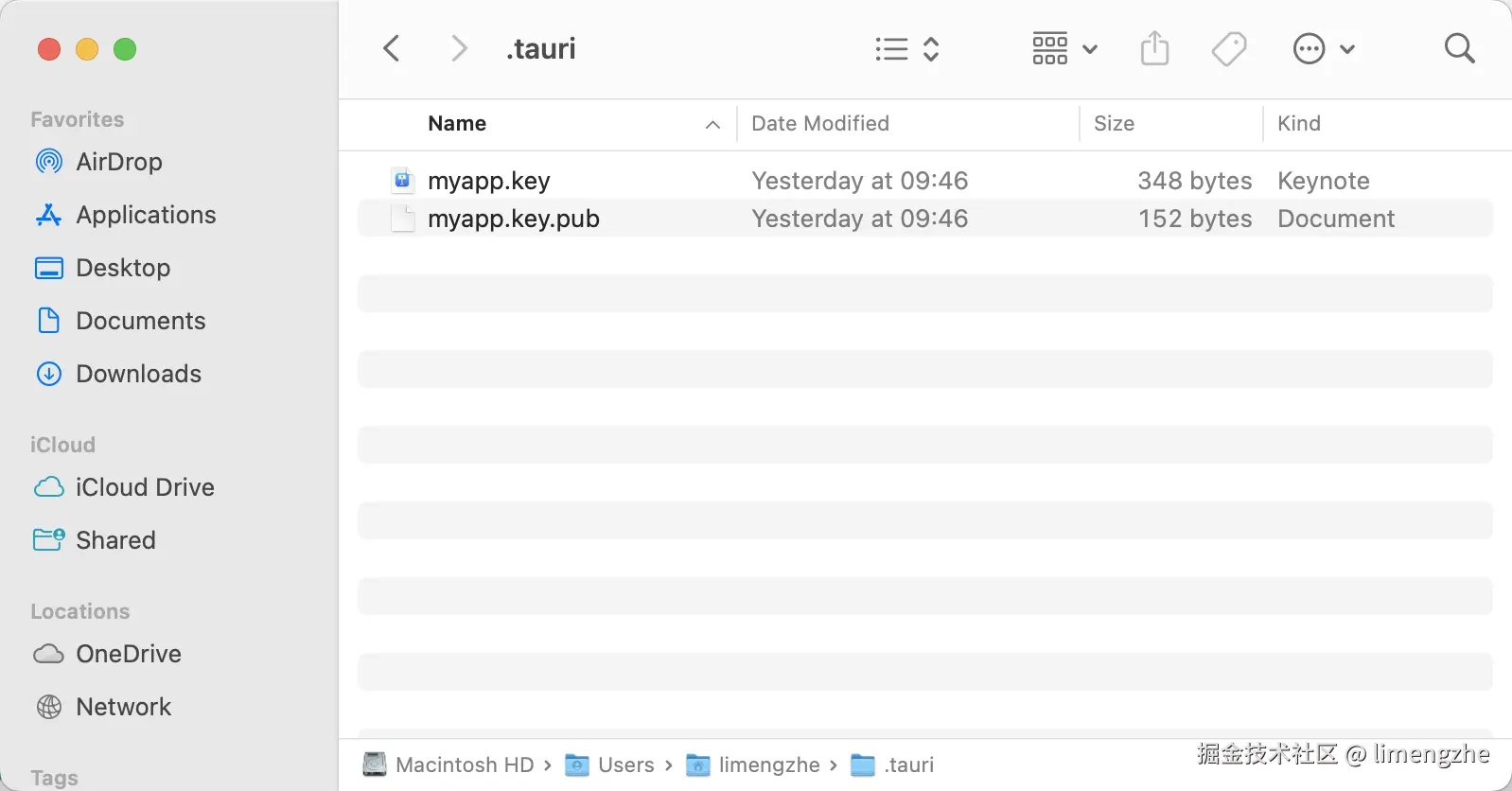Click the forward navigation arrow

(x=459, y=48)
